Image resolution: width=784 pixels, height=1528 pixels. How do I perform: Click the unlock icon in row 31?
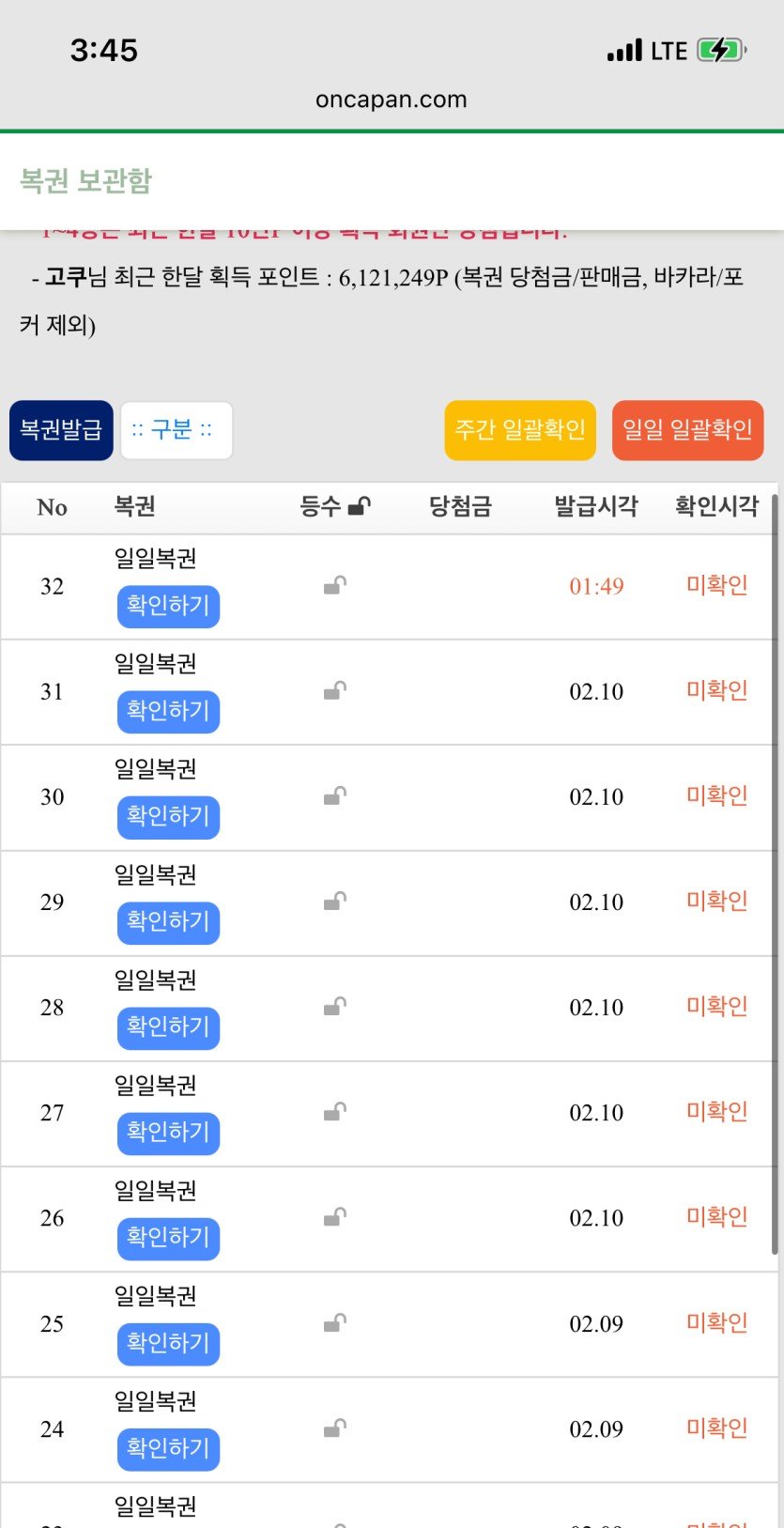pyautogui.click(x=335, y=691)
